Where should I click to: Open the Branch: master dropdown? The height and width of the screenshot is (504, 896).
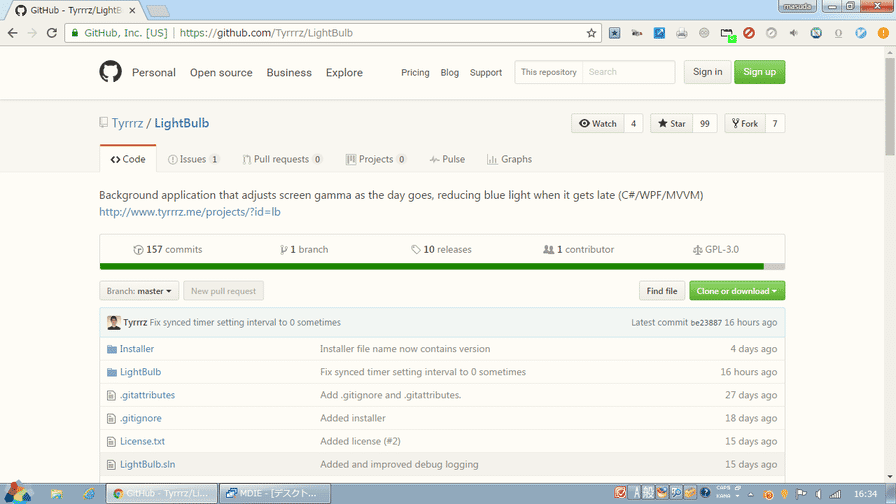[x=139, y=291]
